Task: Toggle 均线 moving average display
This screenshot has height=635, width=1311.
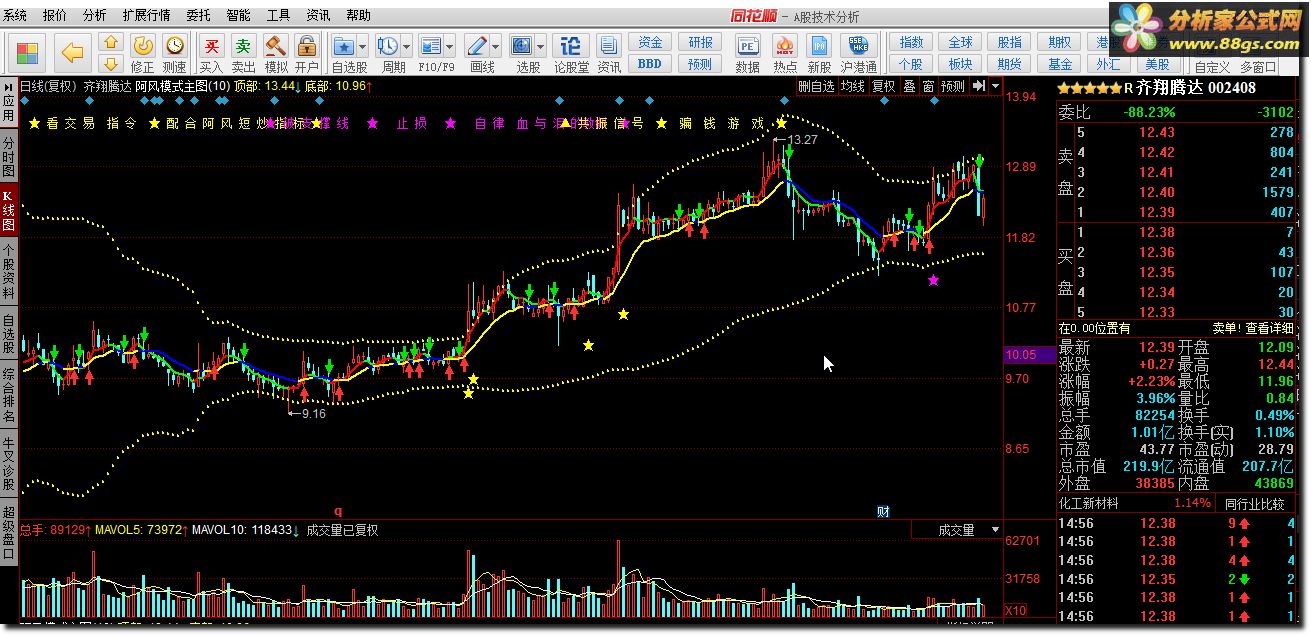Action: click(x=852, y=87)
